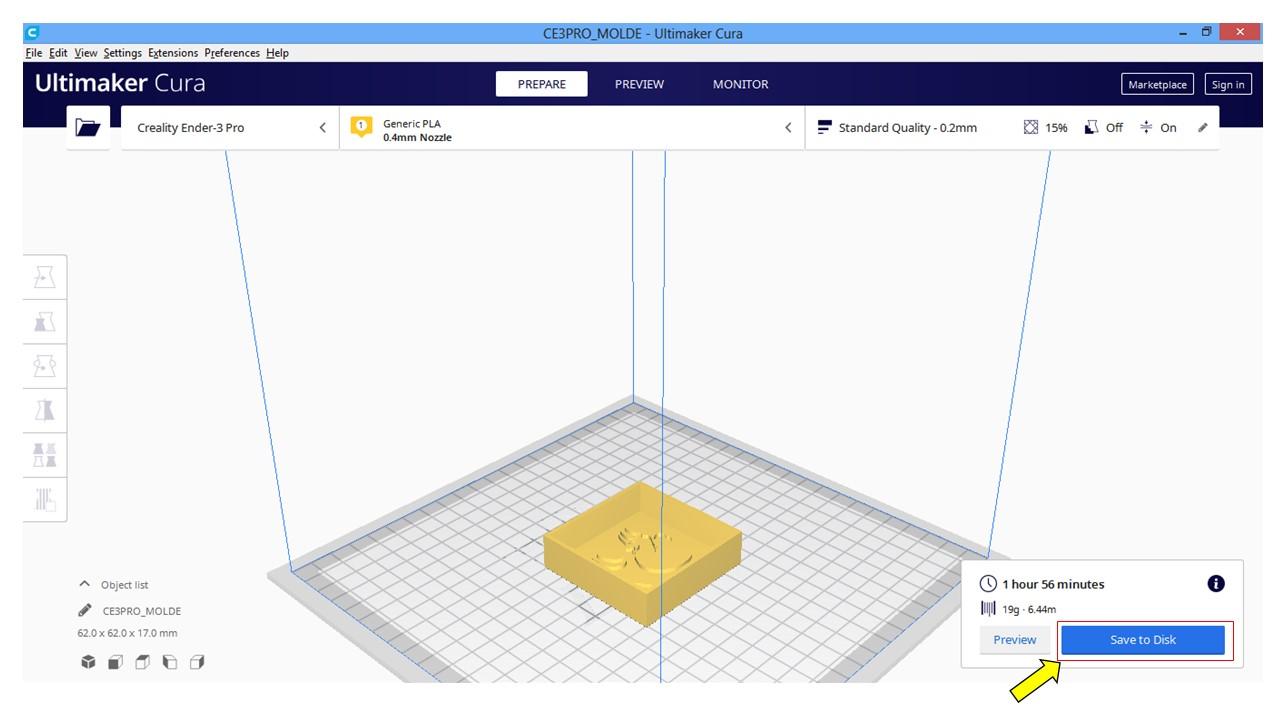
Task: Open the Preferences menu
Action: click(x=232, y=53)
